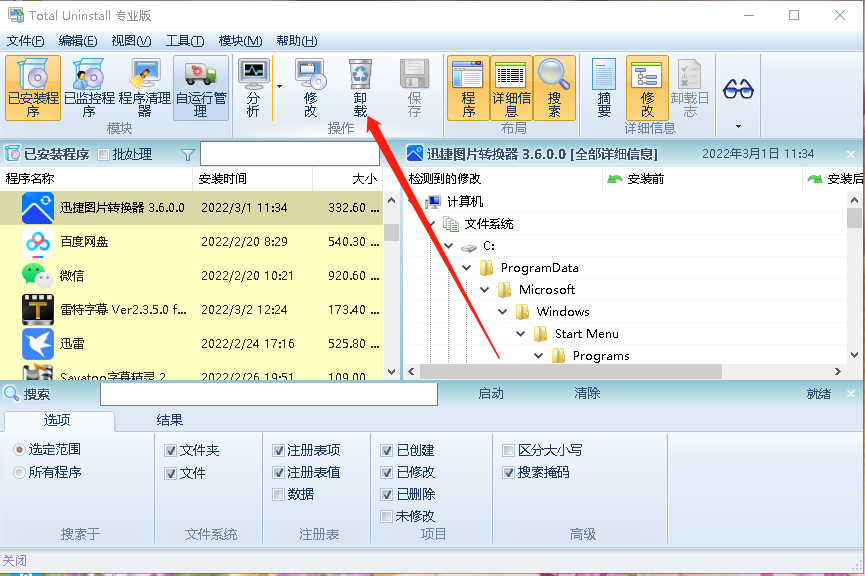Screen dimensions: 865x576
Task: Collapse the Windows folder node
Action: (503, 312)
